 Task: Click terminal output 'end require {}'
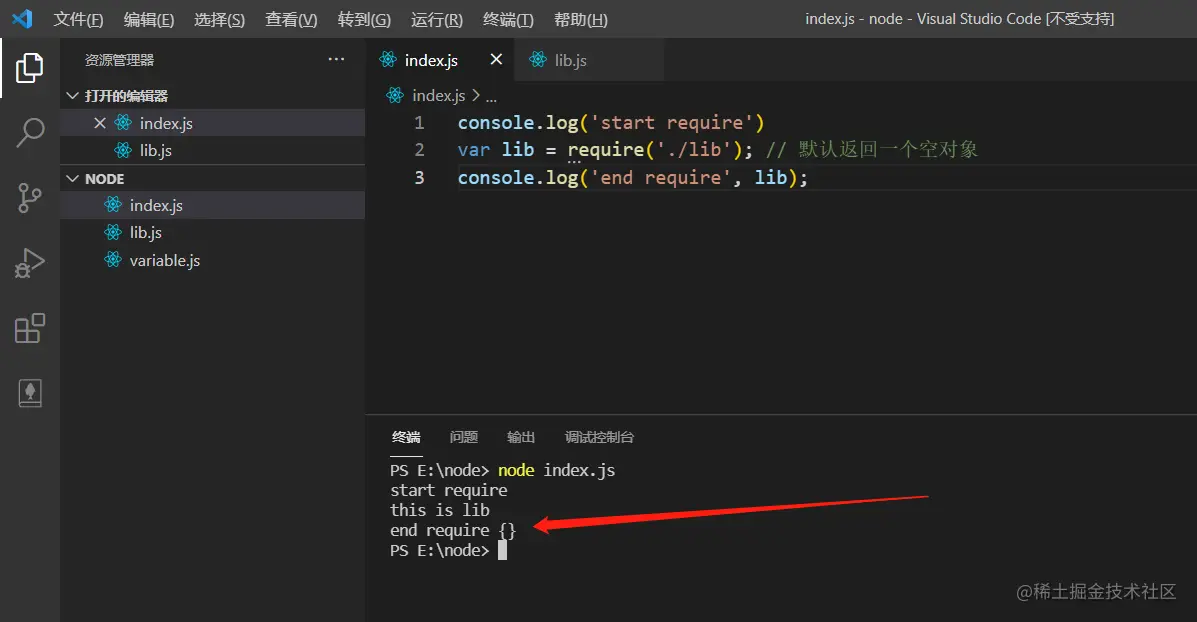pos(453,530)
